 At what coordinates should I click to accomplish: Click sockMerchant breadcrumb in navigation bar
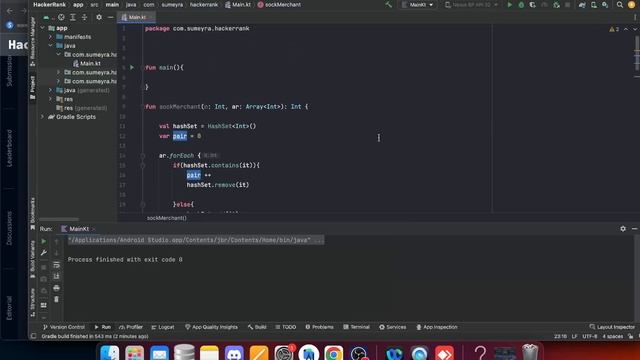[x=279, y=5]
